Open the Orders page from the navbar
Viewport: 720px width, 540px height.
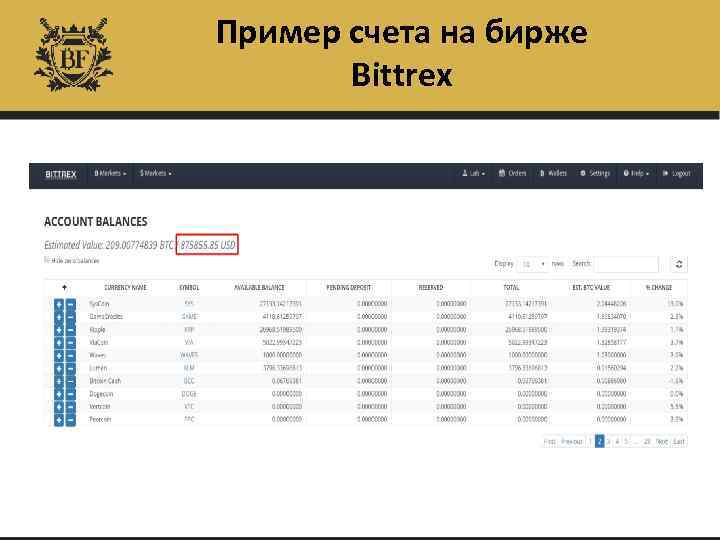tap(512, 174)
